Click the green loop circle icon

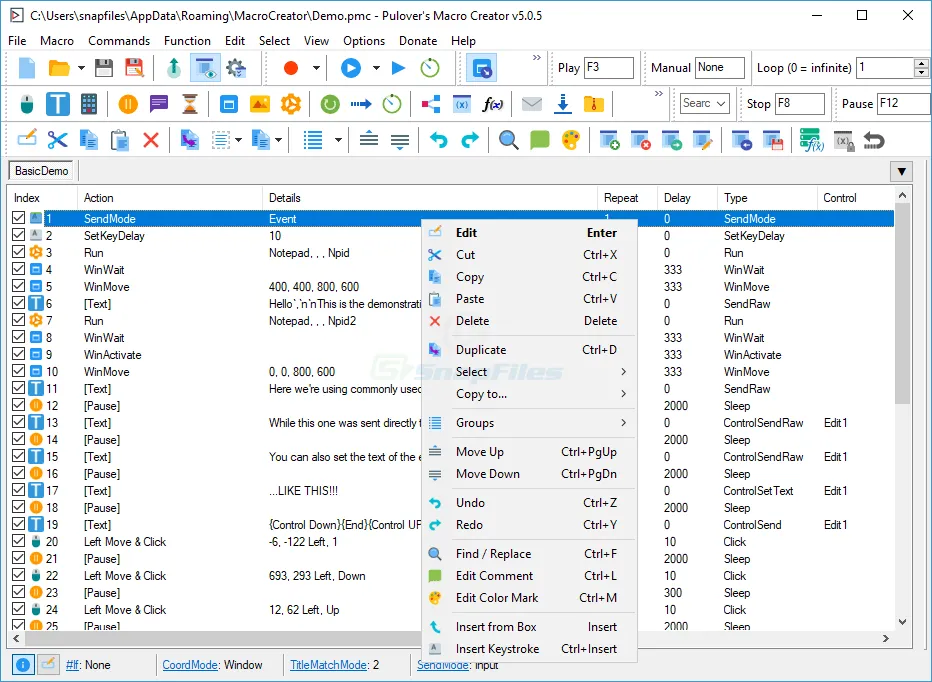(x=329, y=104)
